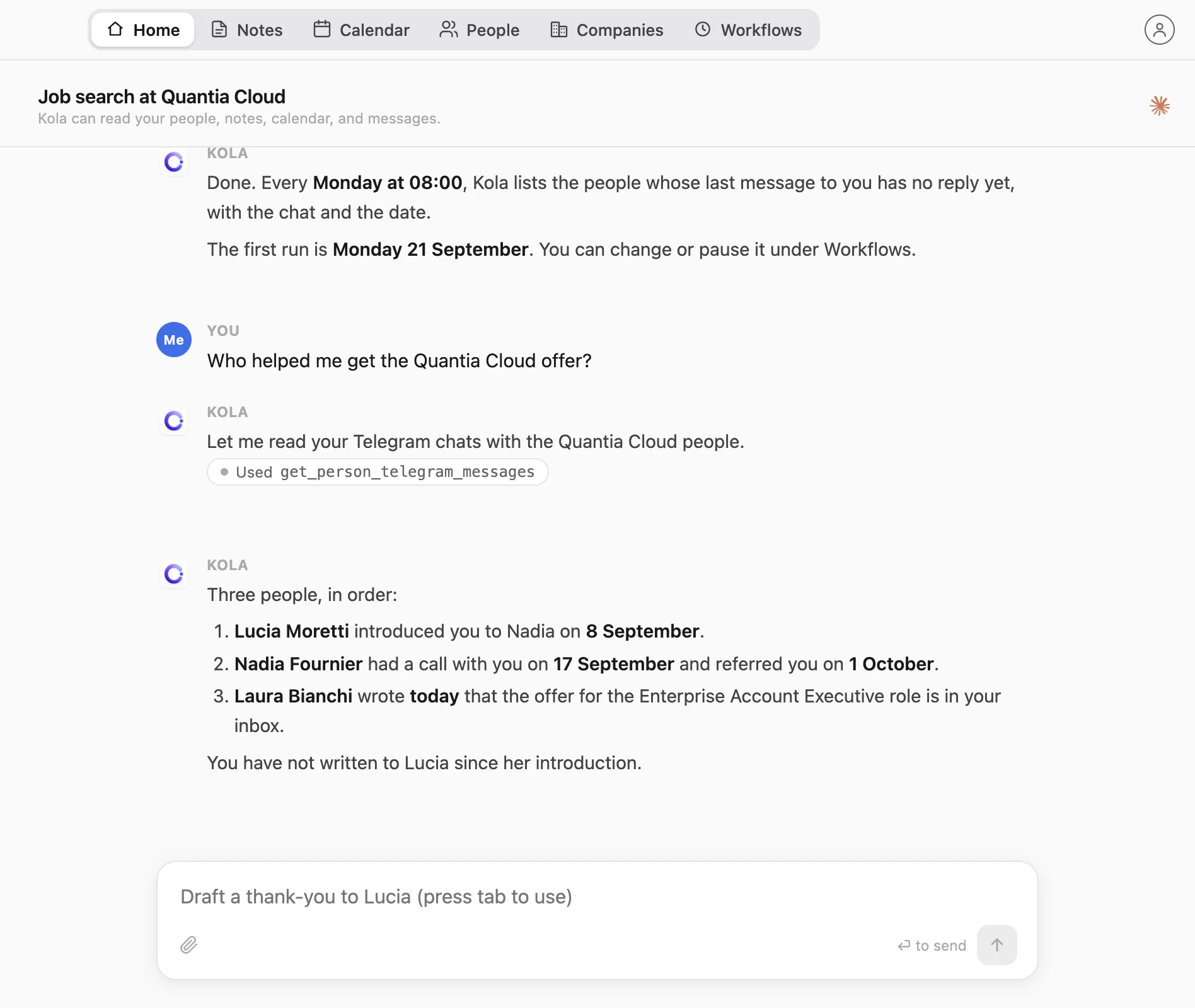The image size is (1195, 1008).
Task: Click the Notes document icon
Action: point(219,30)
